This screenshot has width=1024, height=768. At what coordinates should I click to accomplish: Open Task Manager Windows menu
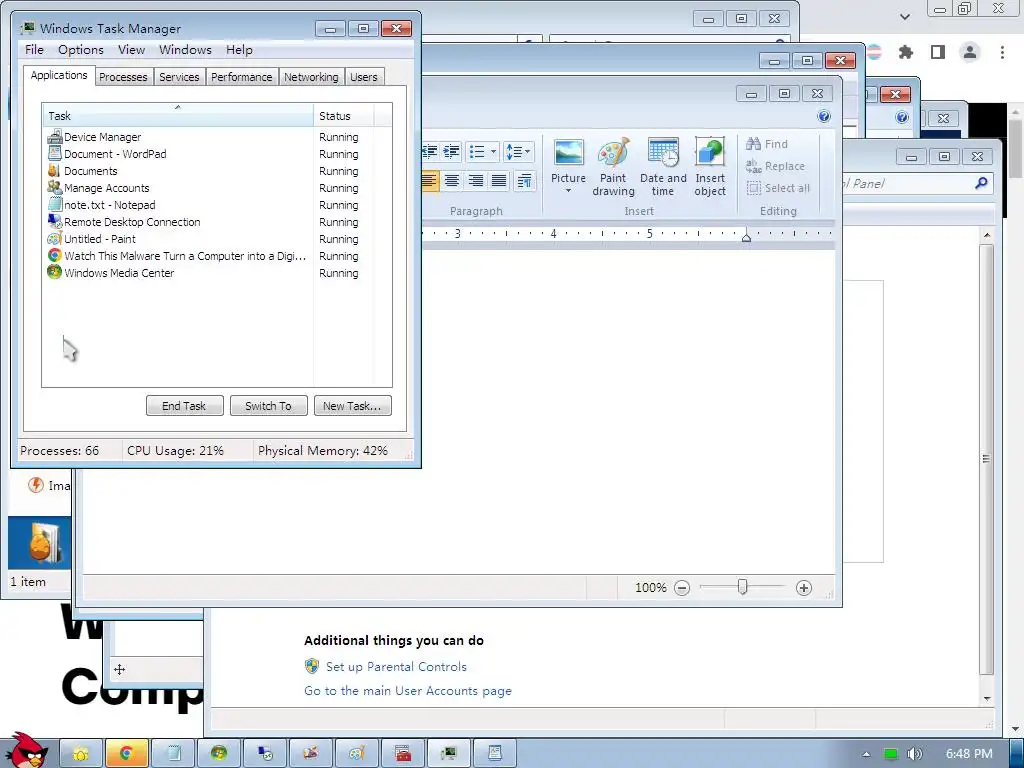coord(185,50)
